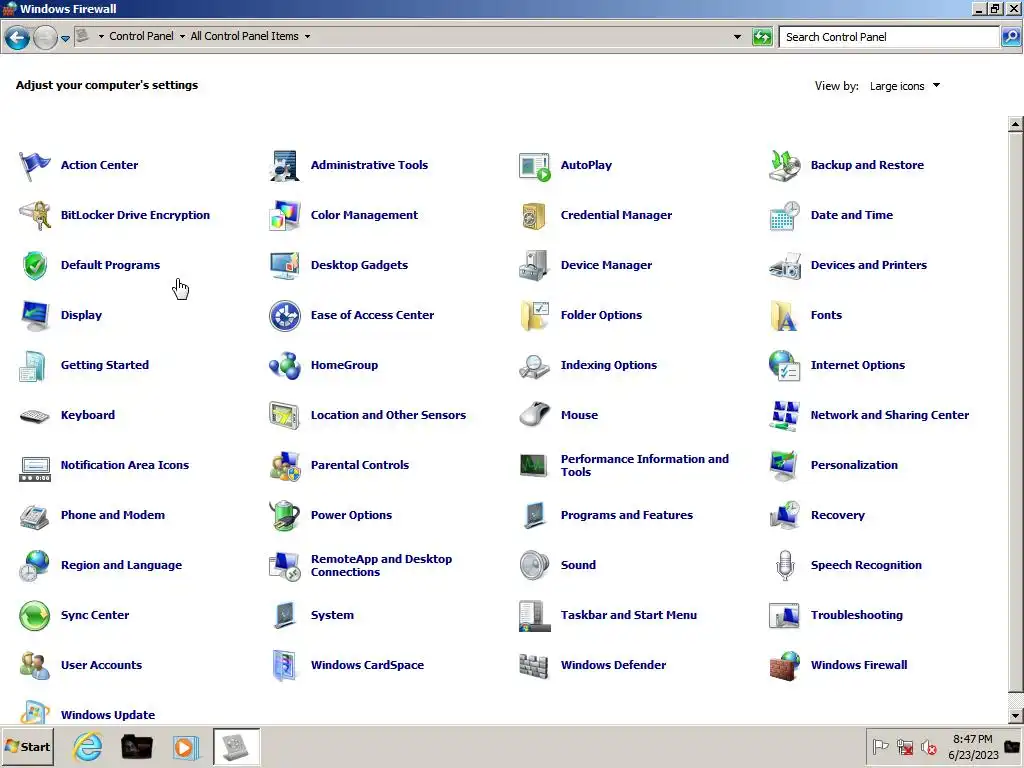Open the View by Large icons dropdown
This screenshot has width=1024, height=768.
click(x=904, y=86)
